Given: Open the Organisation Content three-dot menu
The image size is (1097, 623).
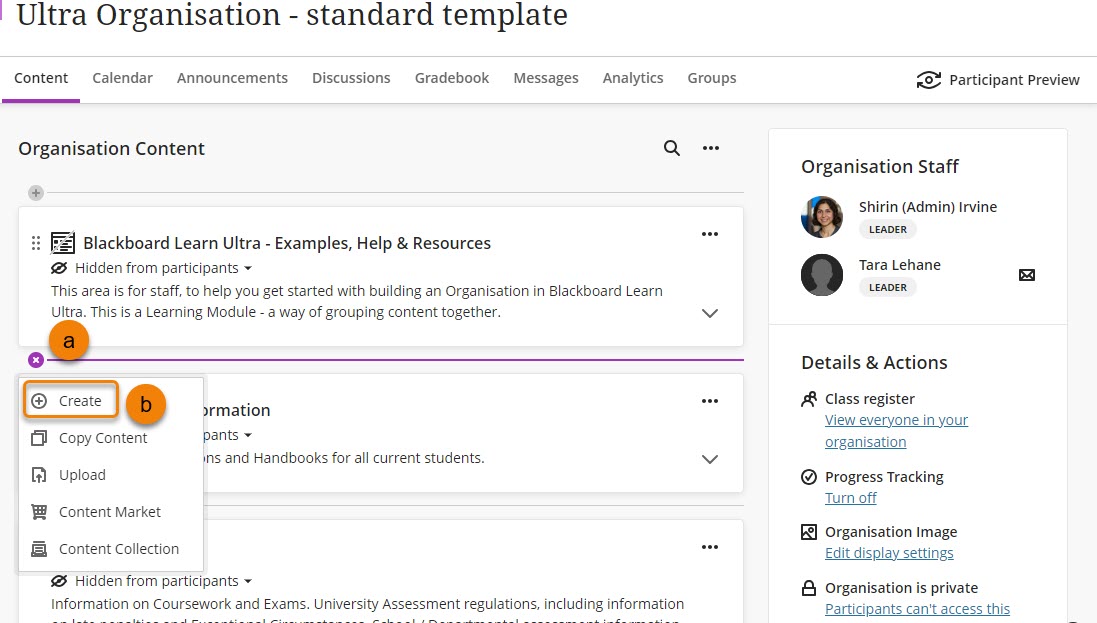Looking at the screenshot, I should [711, 148].
